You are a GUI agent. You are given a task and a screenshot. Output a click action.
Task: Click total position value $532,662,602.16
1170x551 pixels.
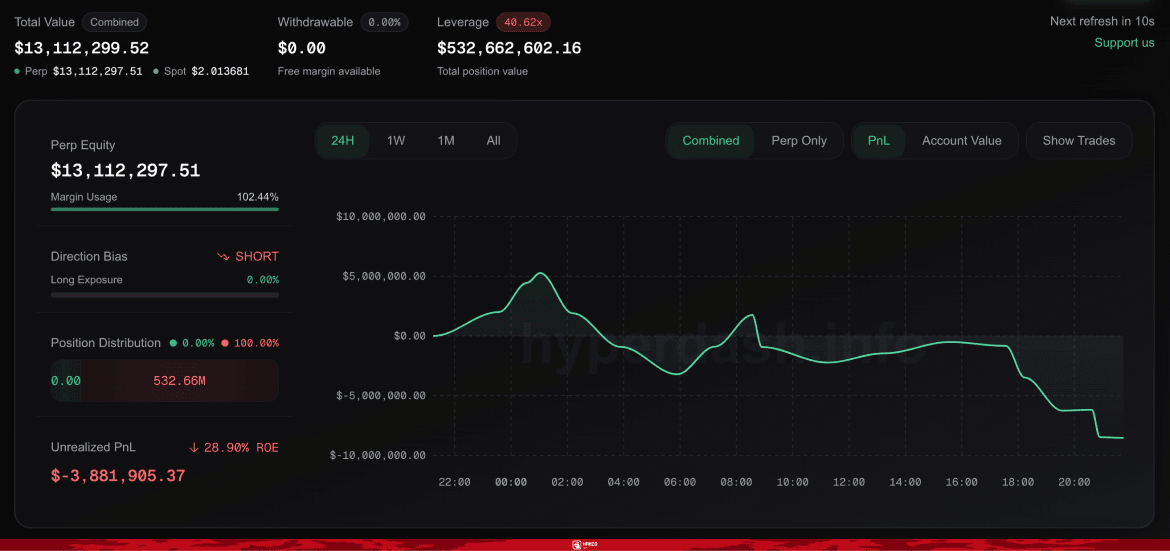tap(509, 49)
